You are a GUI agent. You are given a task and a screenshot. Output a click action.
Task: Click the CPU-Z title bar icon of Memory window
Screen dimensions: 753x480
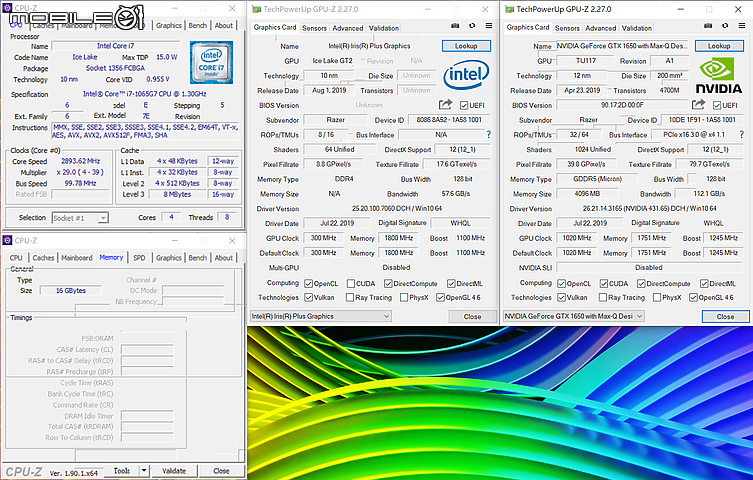click(7, 240)
